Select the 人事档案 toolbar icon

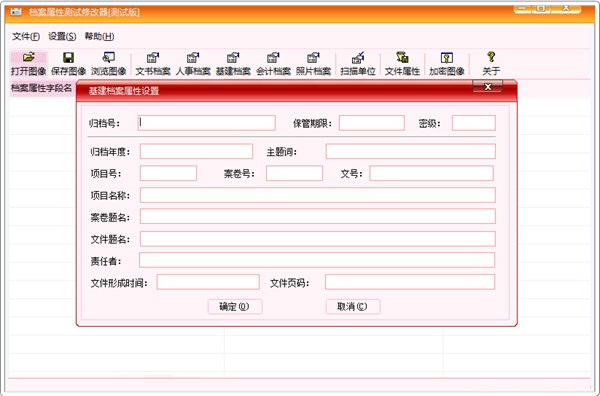coord(193,64)
